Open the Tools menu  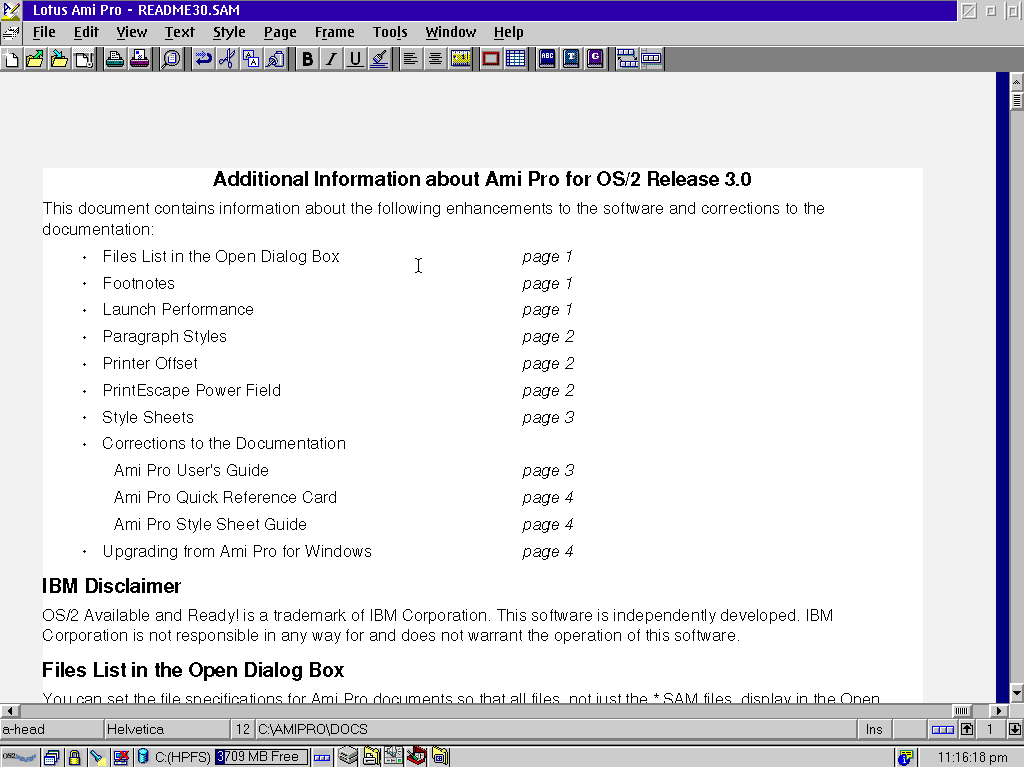390,32
